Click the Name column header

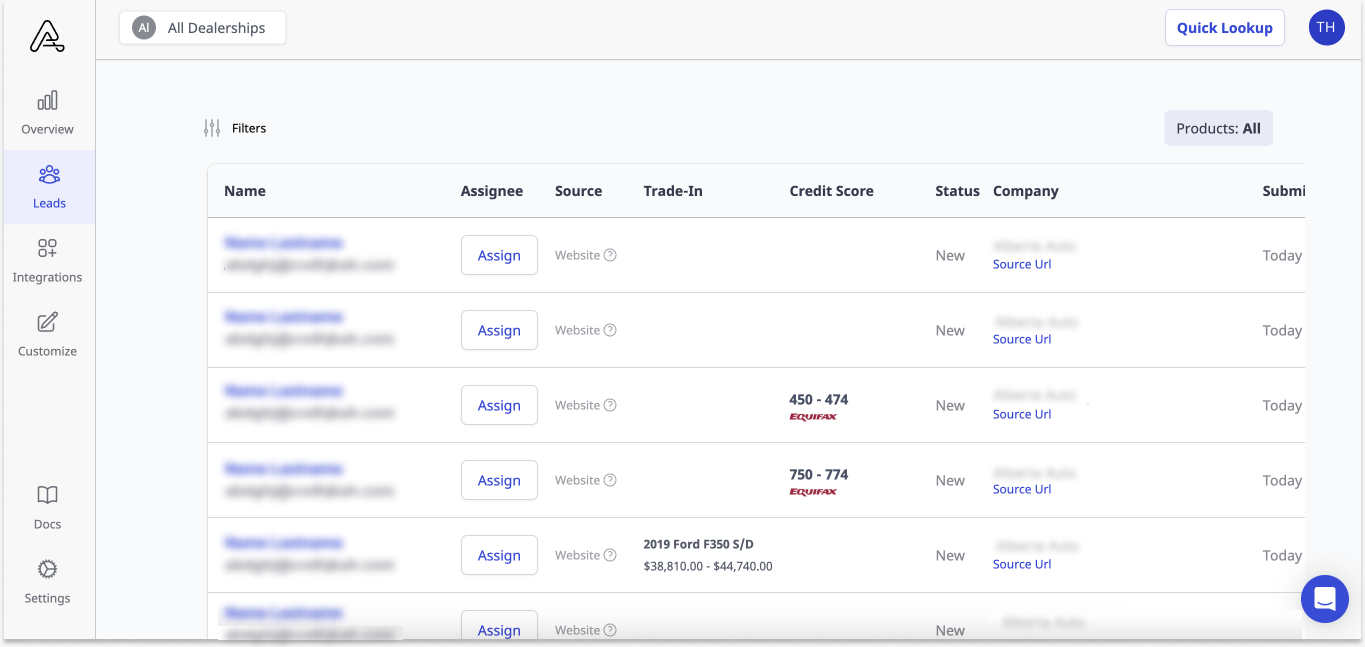(x=245, y=191)
